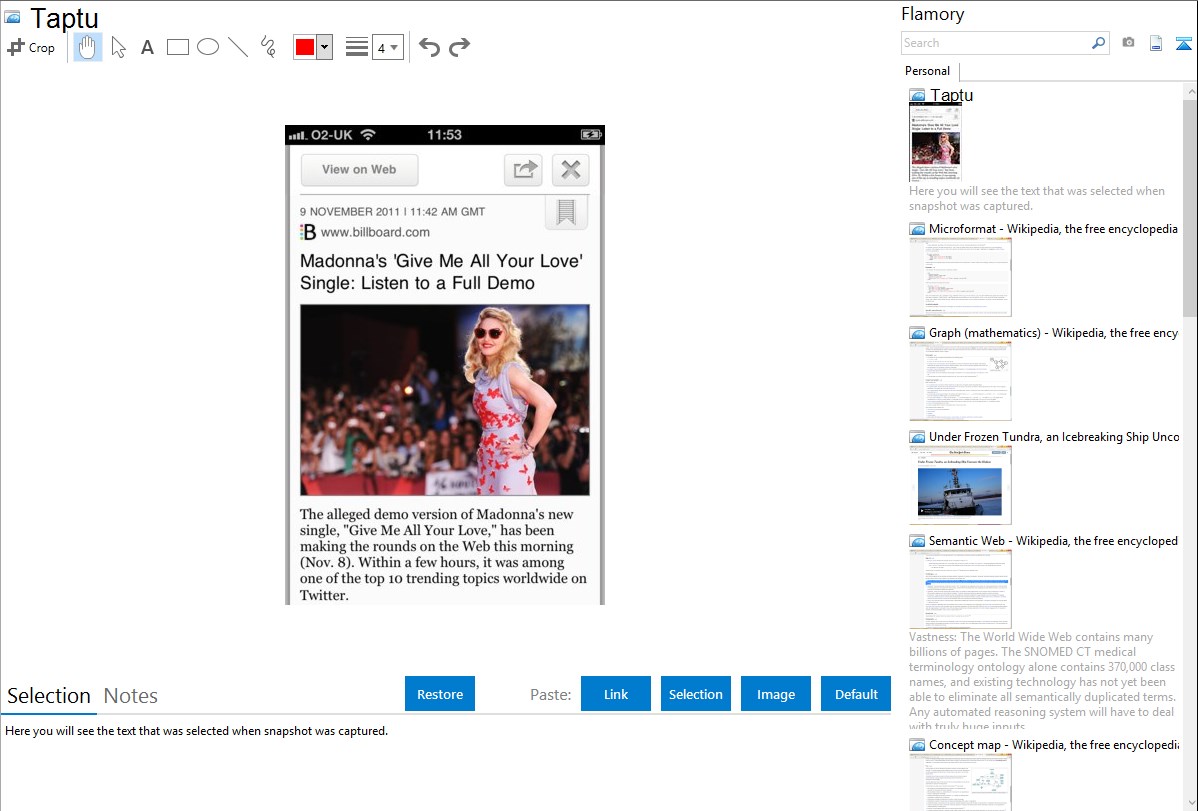This screenshot has width=1198, height=811.
Task: Click the blue collapse-to-top arrow icon
Action: click(1183, 43)
